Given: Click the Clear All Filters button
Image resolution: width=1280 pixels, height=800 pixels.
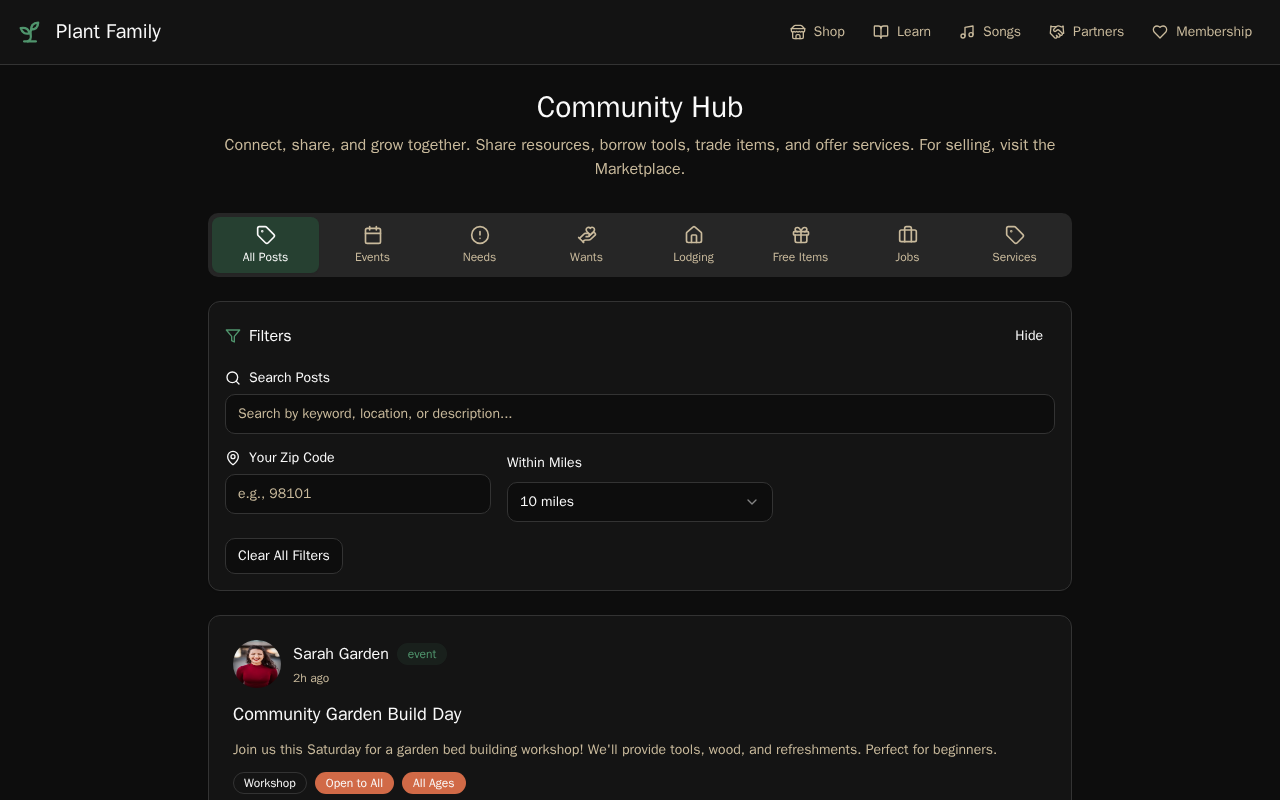Looking at the screenshot, I should tap(284, 556).
